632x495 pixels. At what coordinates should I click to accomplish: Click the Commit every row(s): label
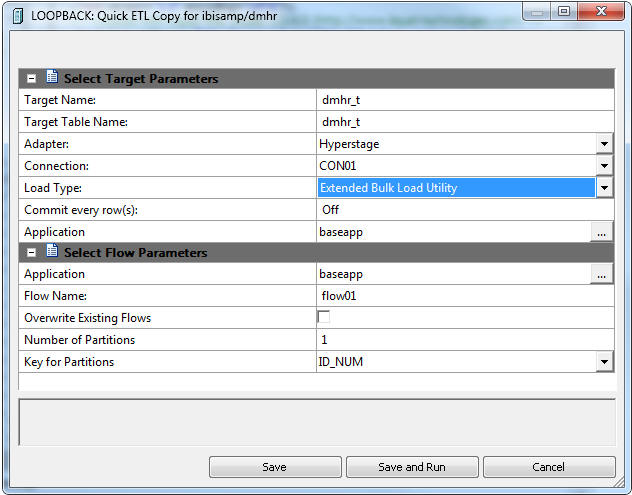click(81, 210)
